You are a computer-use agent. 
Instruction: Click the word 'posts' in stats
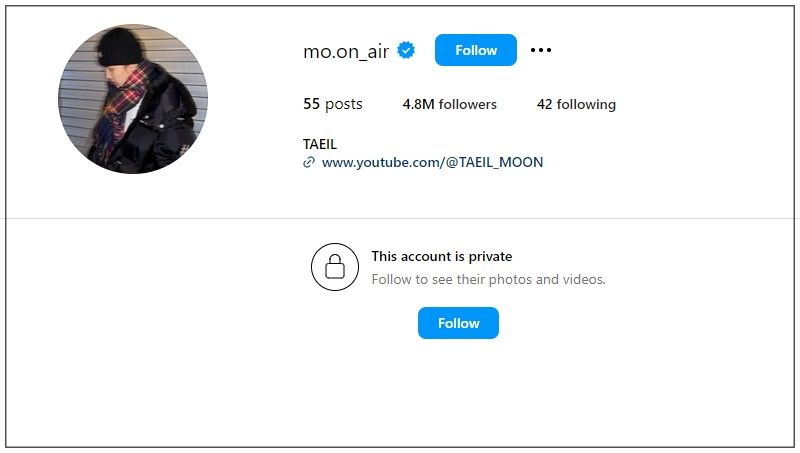pos(344,104)
